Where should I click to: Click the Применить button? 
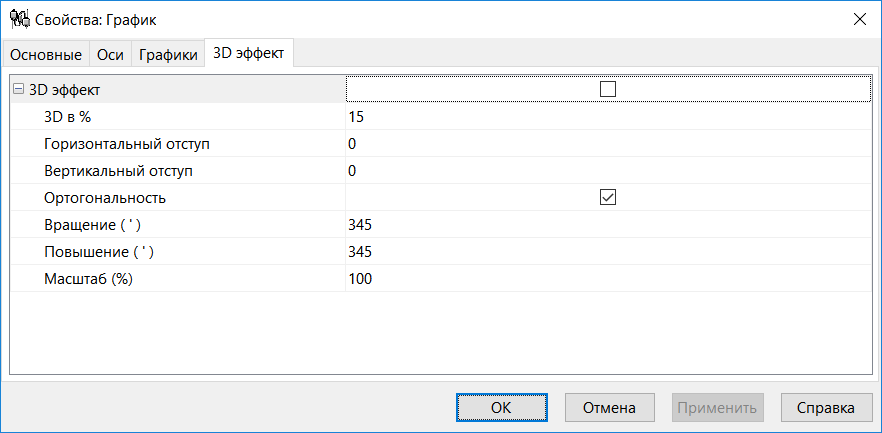pyautogui.click(x=718, y=408)
